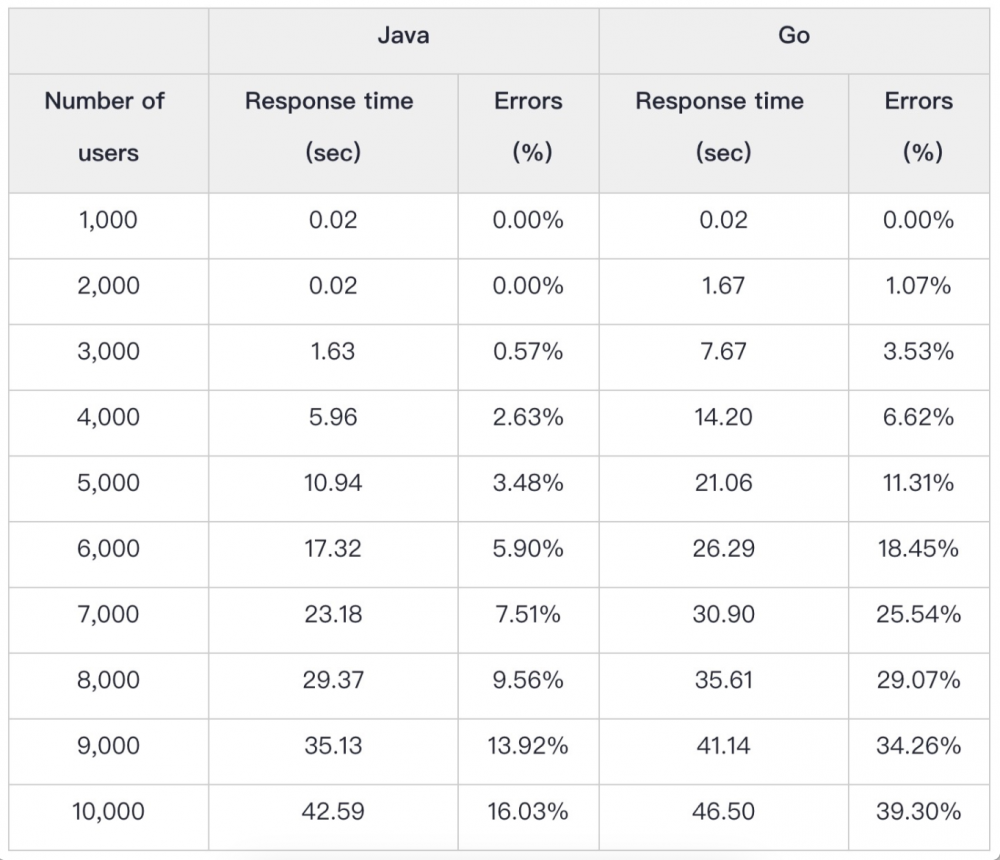Image resolution: width=1000 pixels, height=860 pixels.
Task: Click Go response time 1.67 cell
Action: pos(723,286)
